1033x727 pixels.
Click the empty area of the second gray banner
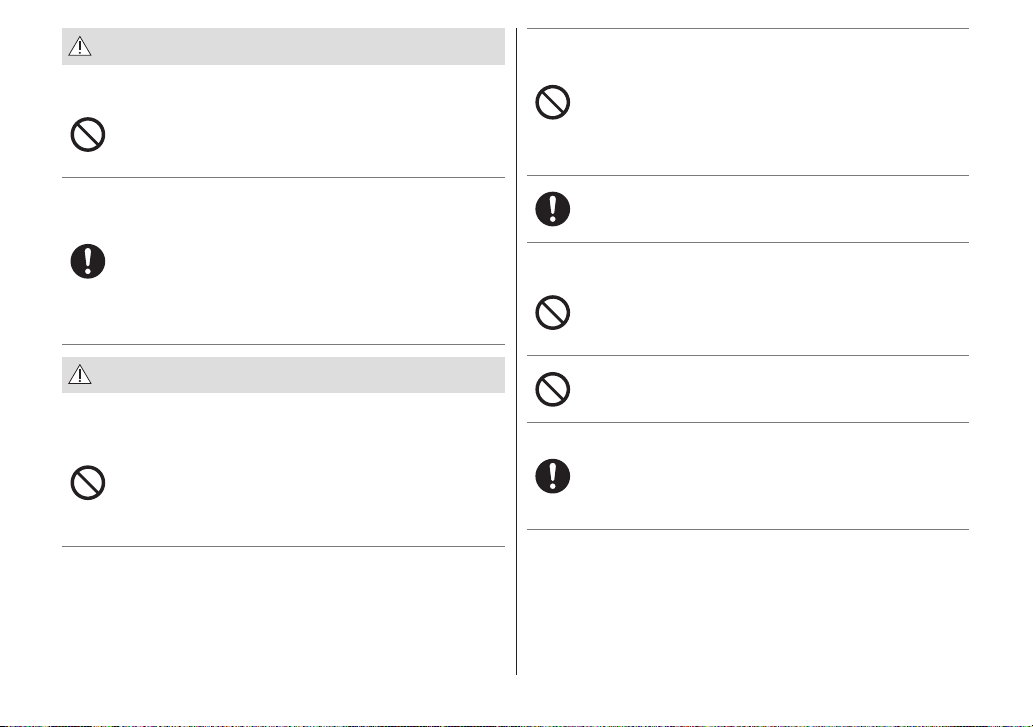click(296, 375)
